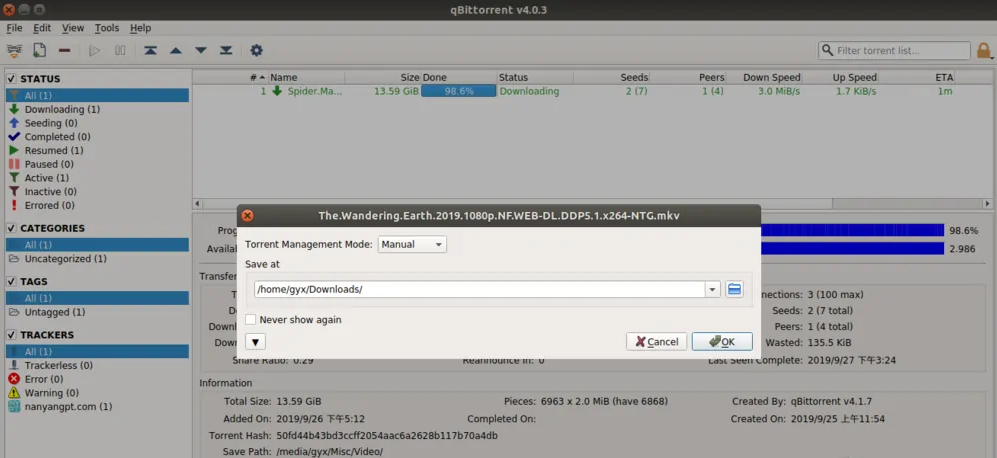Toggle the STATUS section checkbox
997x458 pixels.
(11, 79)
